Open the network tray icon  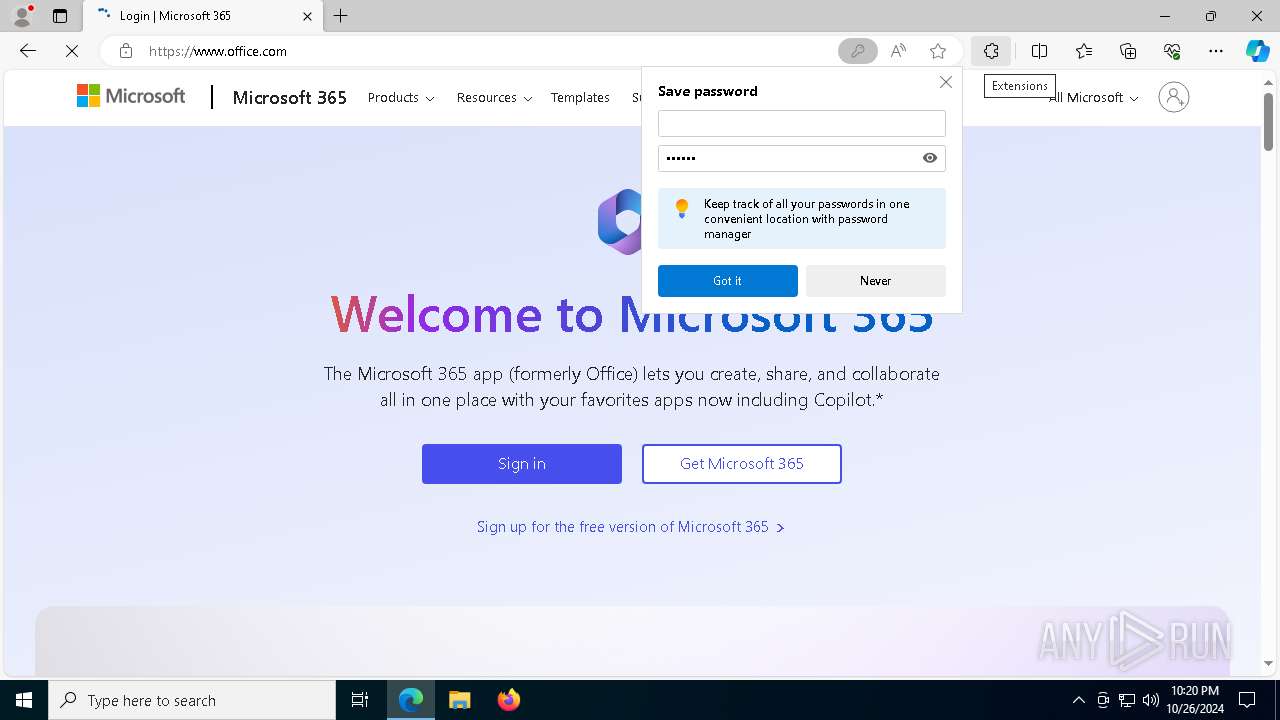[1127, 700]
